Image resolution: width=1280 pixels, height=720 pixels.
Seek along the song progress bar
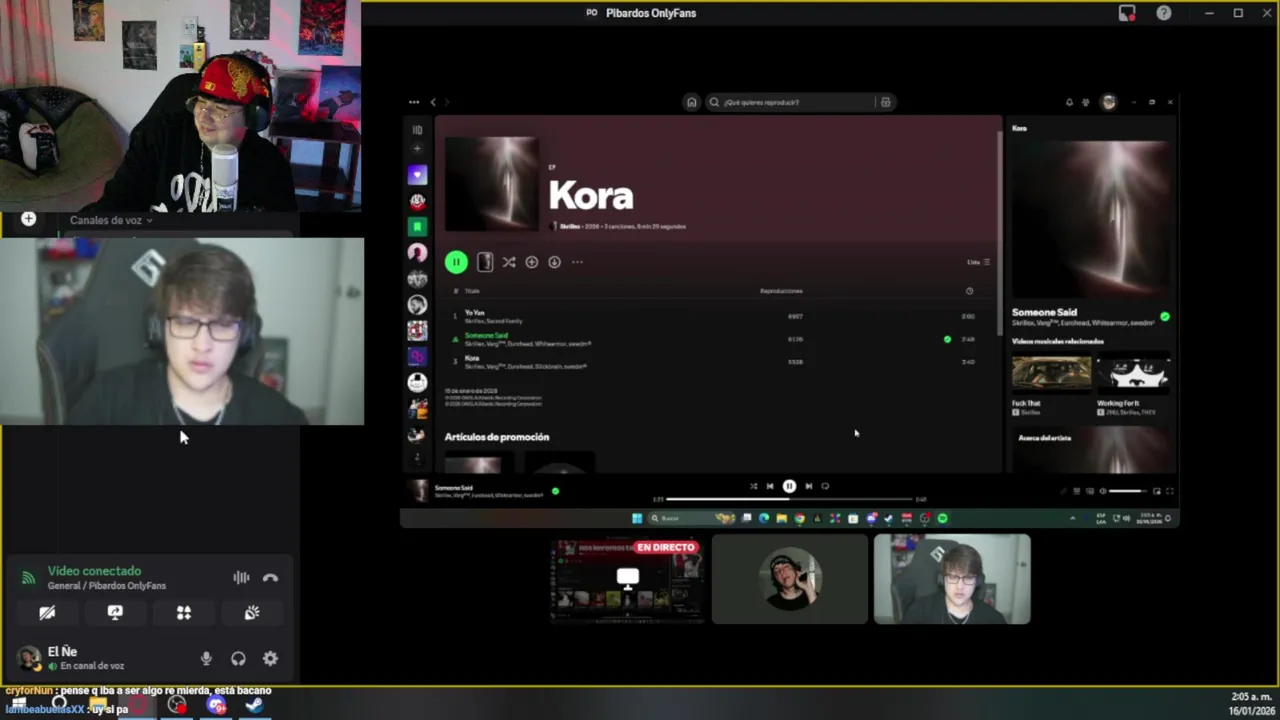pos(790,498)
